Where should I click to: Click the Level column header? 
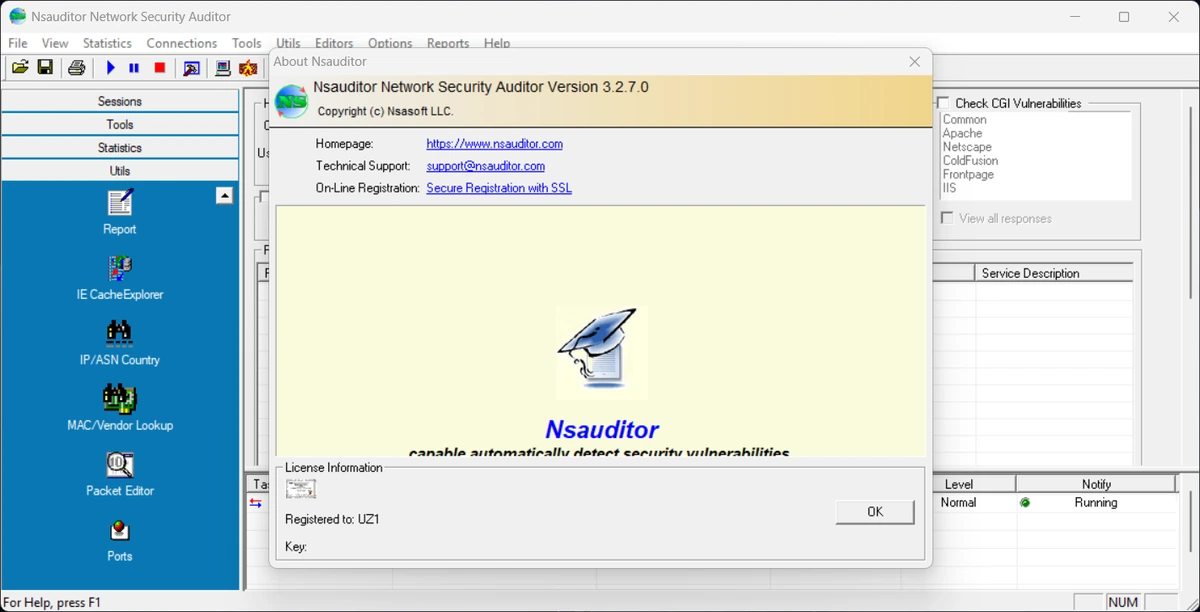958,484
